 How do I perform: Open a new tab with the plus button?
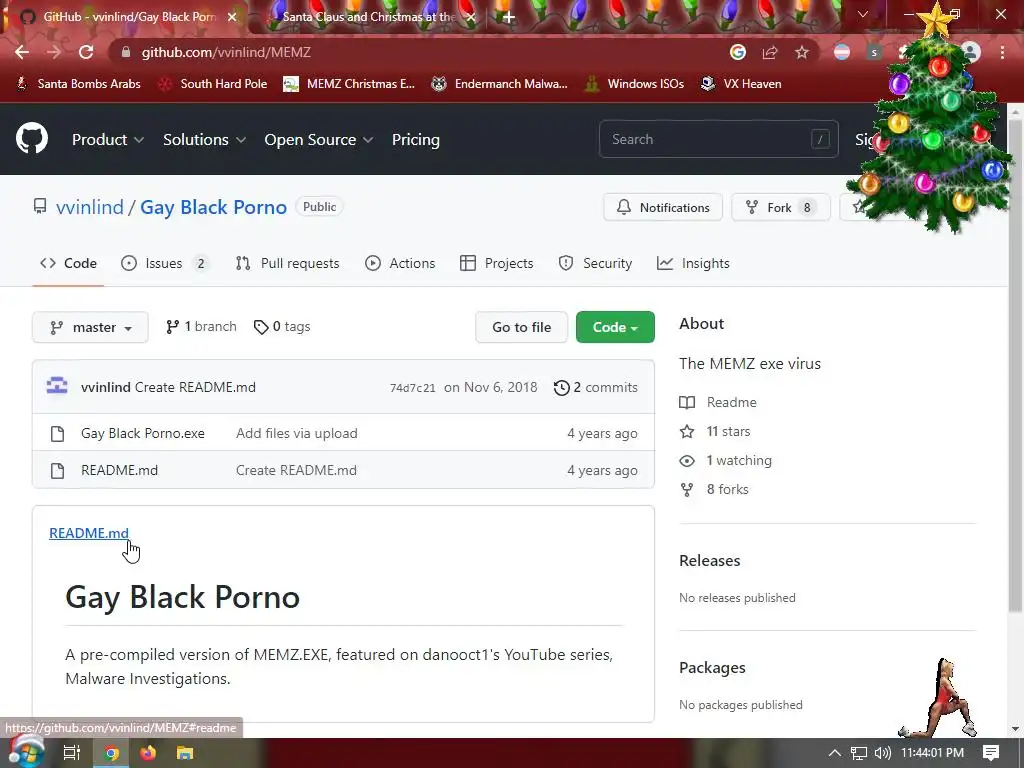(x=508, y=17)
